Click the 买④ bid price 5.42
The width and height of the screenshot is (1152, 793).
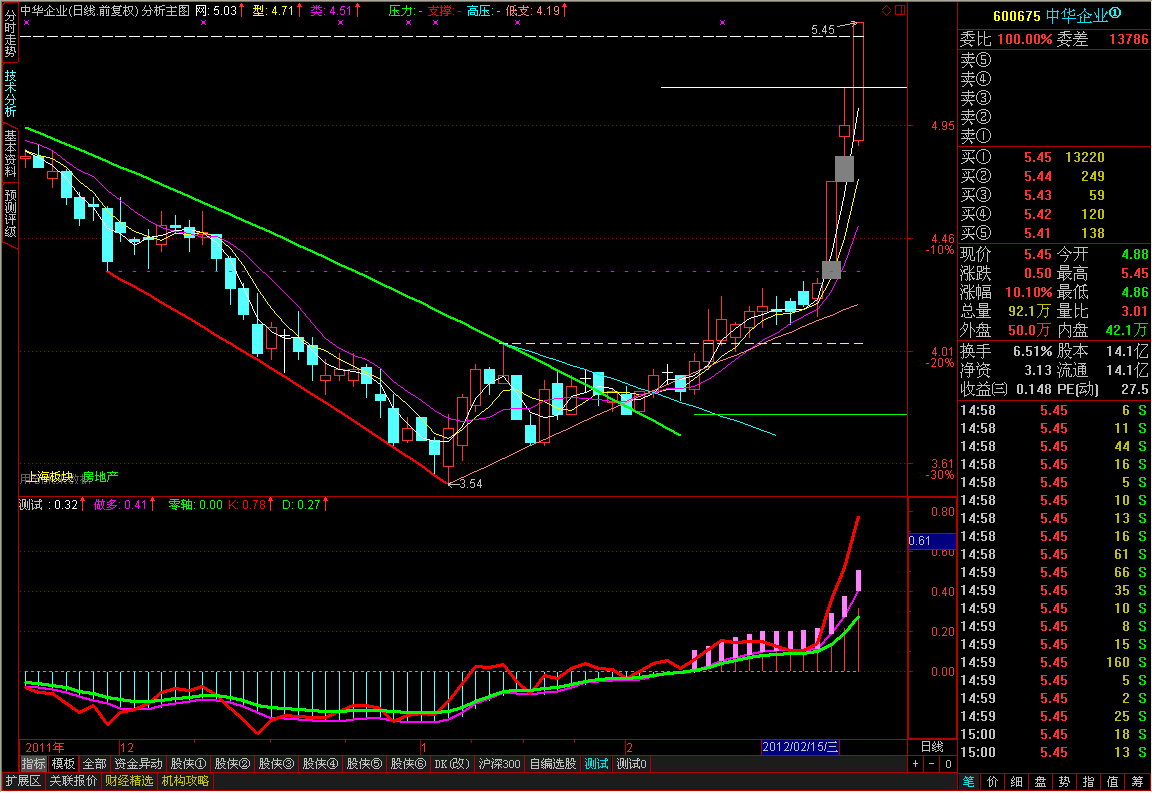coord(1037,215)
